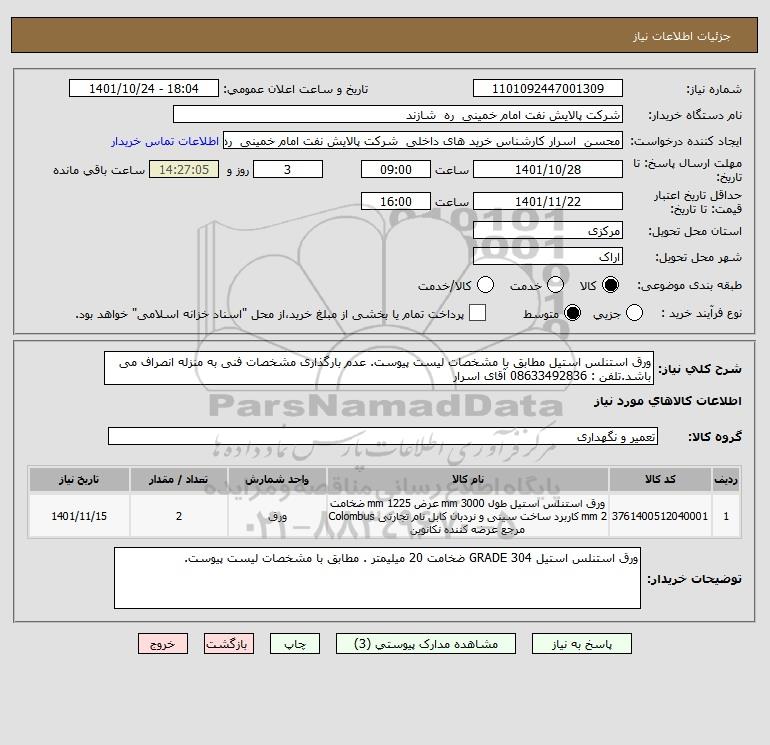Click row number 1 in the table
Image resolution: width=770 pixels, height=745 pixels.
point(726,516)
